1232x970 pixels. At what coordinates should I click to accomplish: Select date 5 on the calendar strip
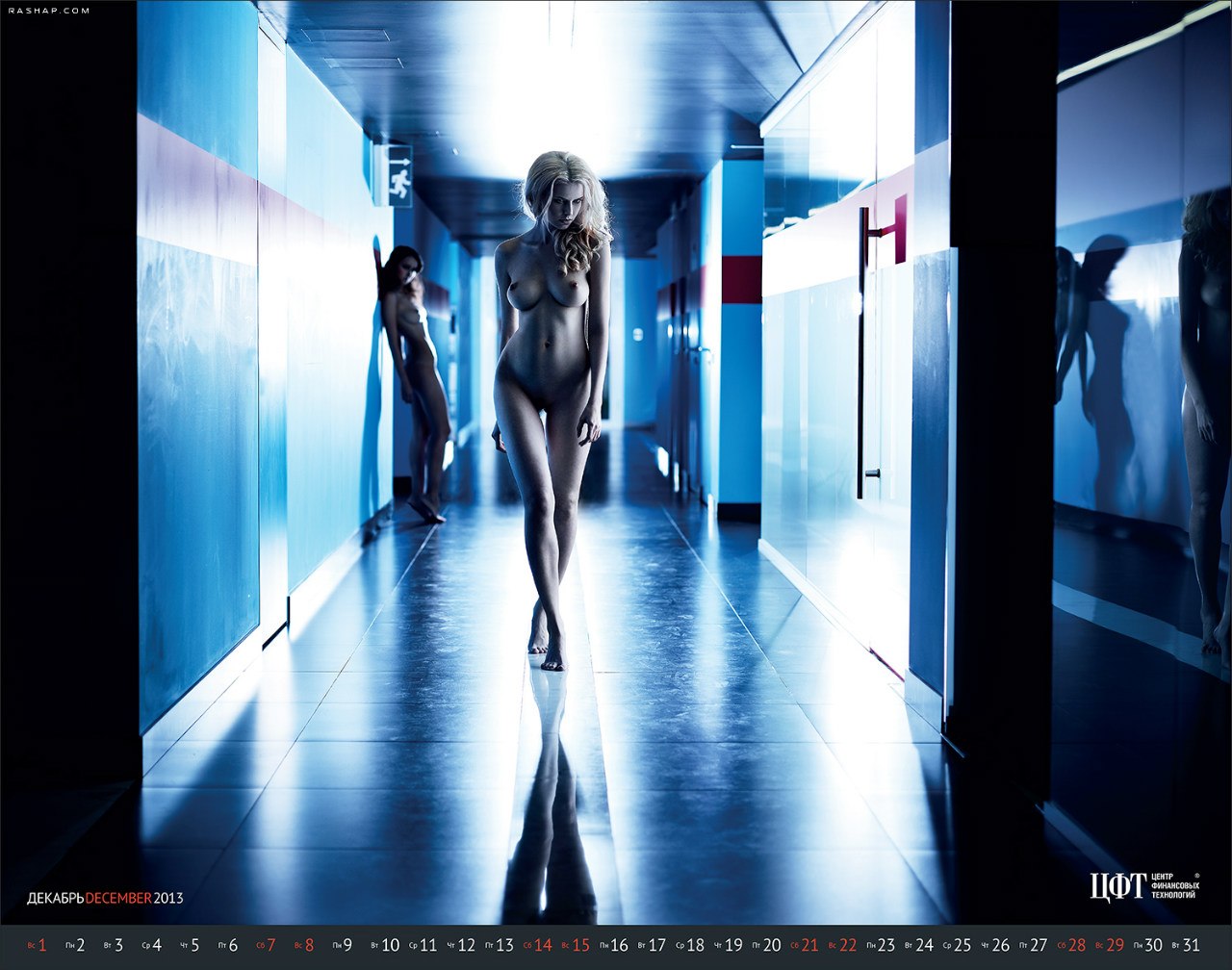pyautogui.click(x=194, y=945)
